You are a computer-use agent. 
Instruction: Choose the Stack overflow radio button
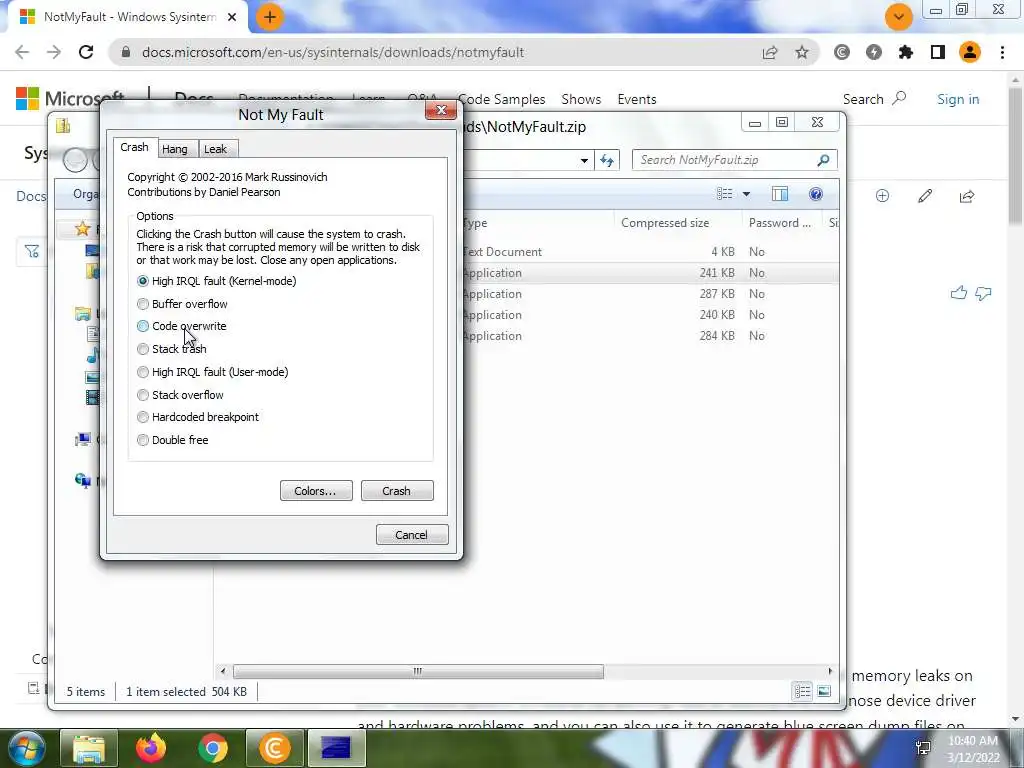[x=180, y=394]
